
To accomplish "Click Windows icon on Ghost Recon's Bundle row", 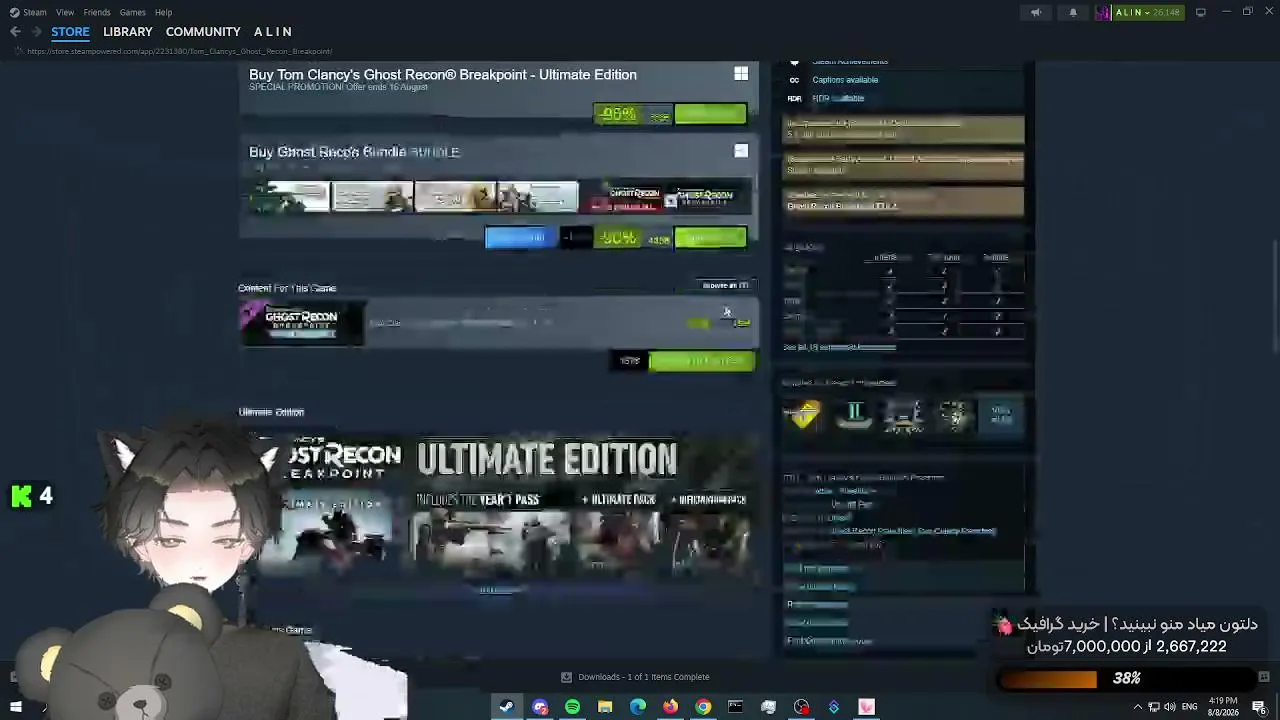I will (741, 151).
